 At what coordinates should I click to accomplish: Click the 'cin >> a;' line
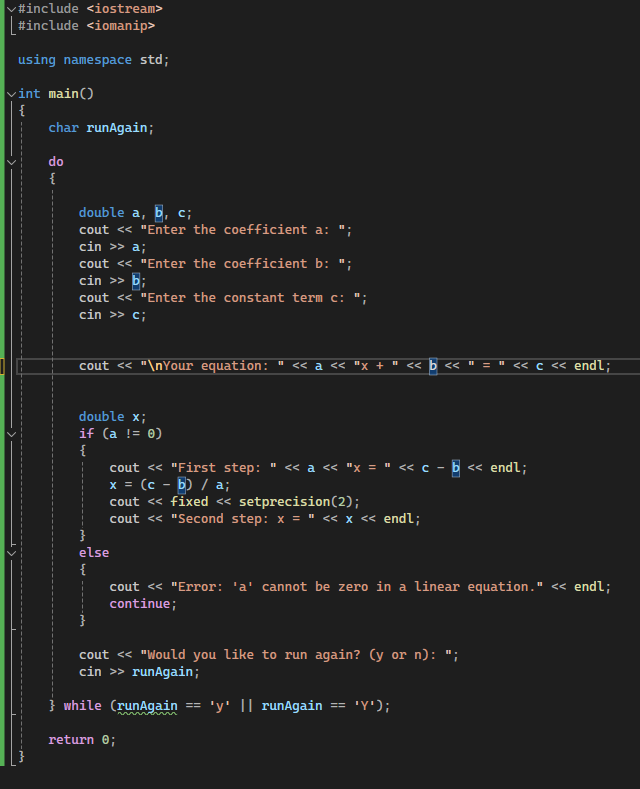(x=113, y=247)
